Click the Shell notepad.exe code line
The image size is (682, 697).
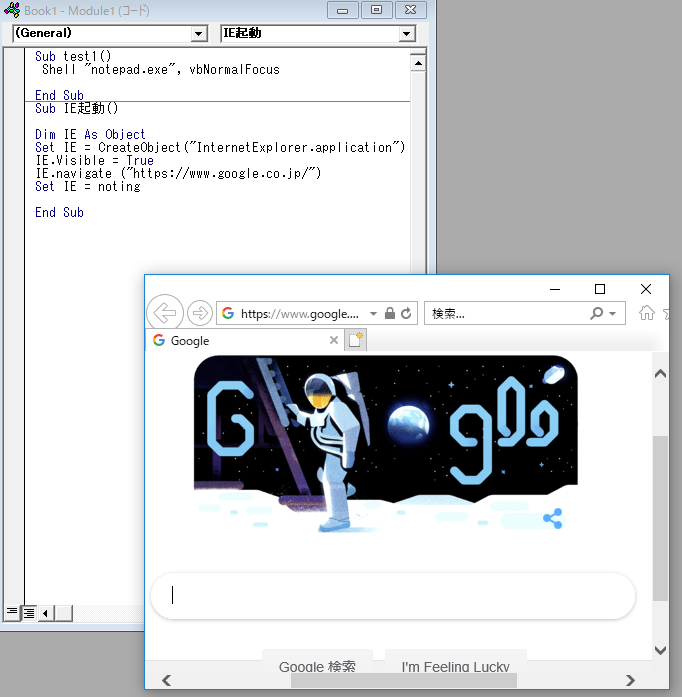click(x=161, y=69)
